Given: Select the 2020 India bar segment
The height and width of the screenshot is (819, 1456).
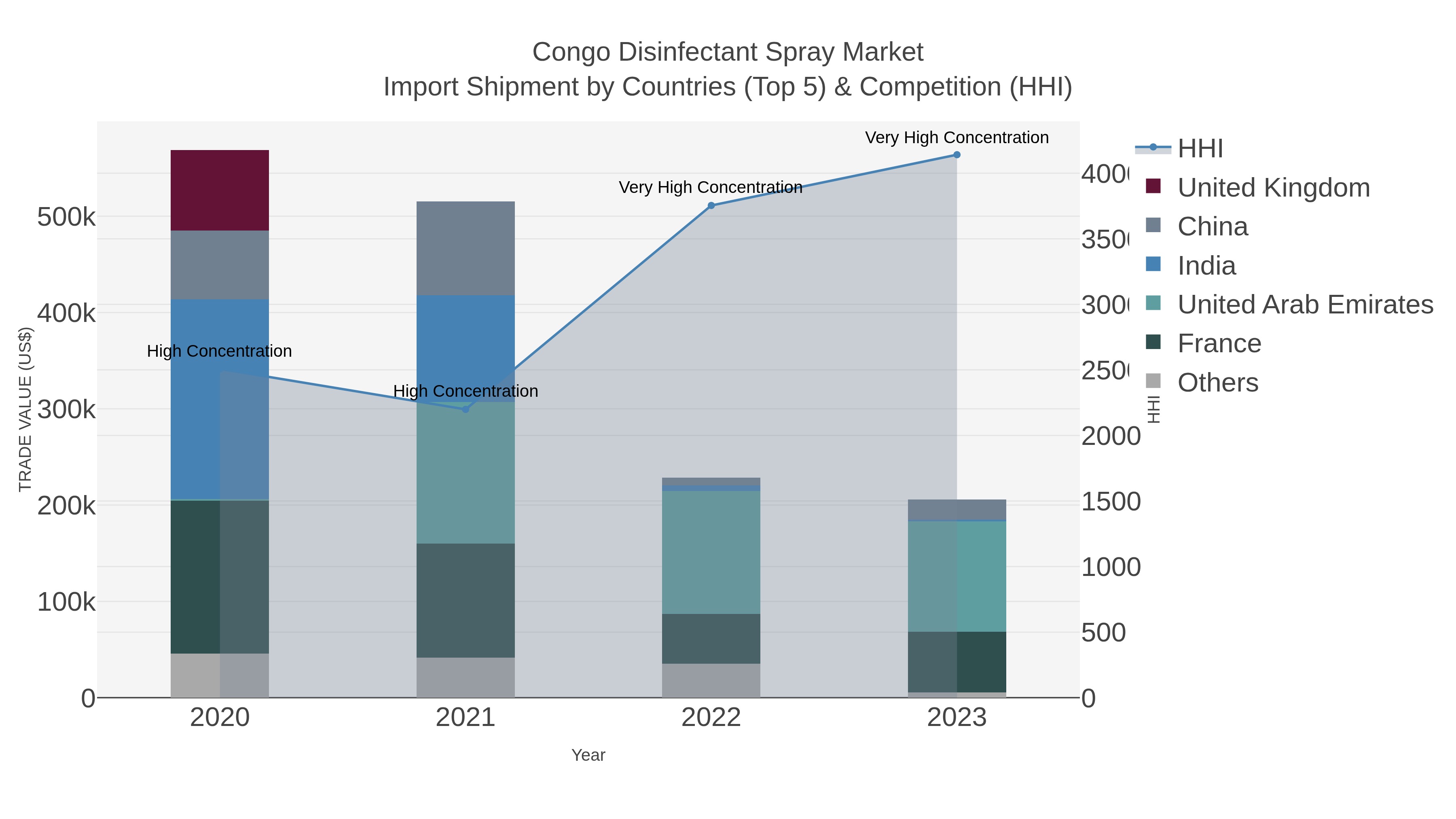Looking at the screenshot, I should [x=220, y=400].
